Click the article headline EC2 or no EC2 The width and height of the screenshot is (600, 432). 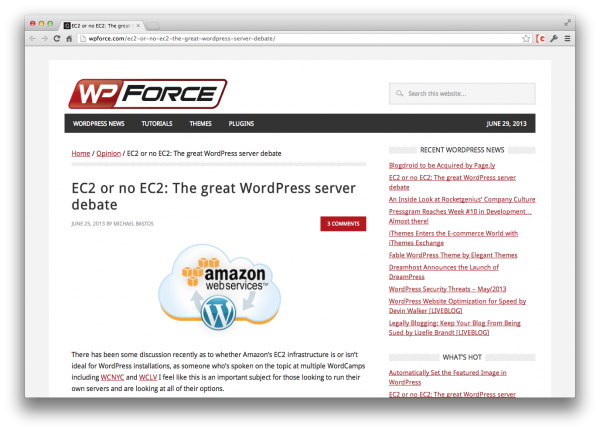(x=214, y=196)
